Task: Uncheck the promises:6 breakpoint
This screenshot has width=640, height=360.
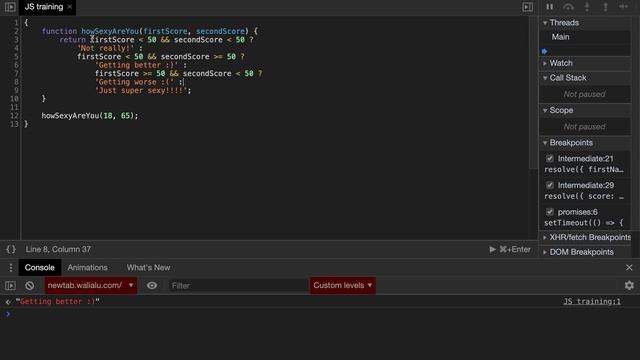Action: click(x=550, y=212)
